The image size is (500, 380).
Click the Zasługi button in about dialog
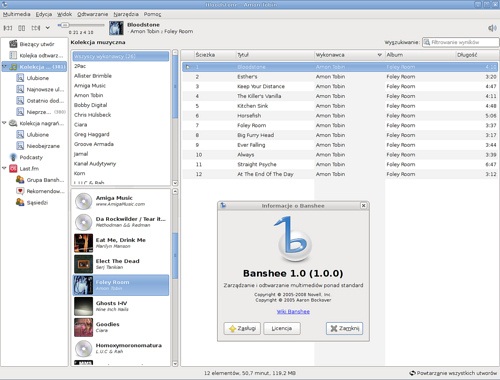coord(242,328)
